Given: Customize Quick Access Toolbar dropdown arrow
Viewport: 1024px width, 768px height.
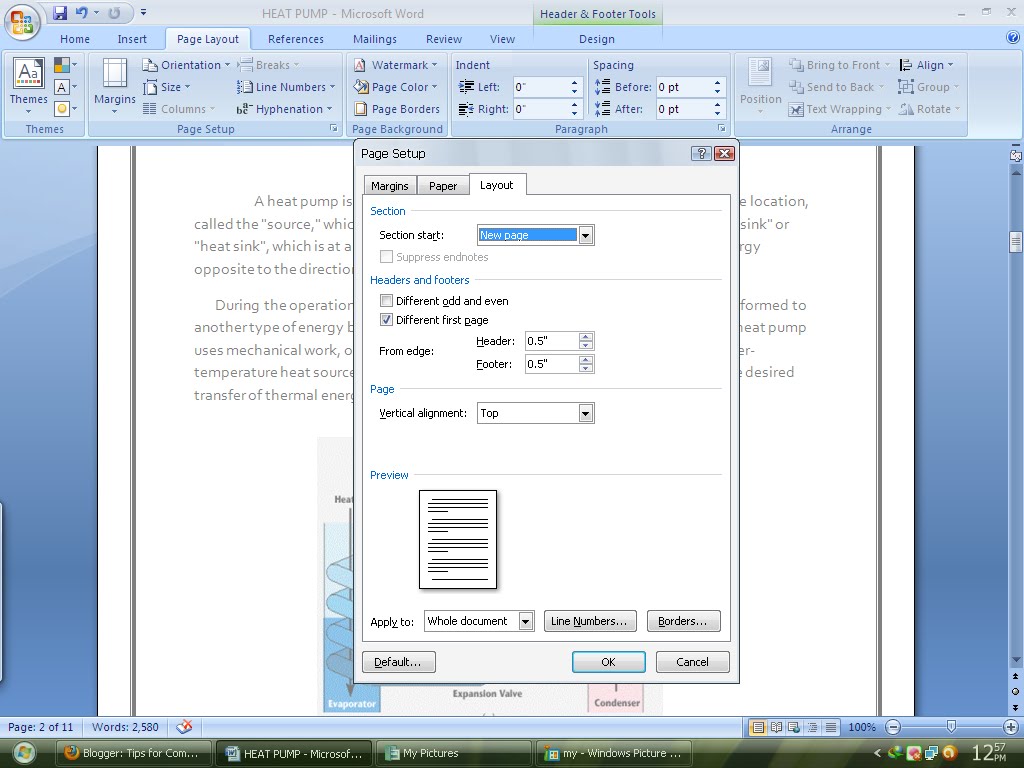Looking at the screenshot, I should (144, 12).
